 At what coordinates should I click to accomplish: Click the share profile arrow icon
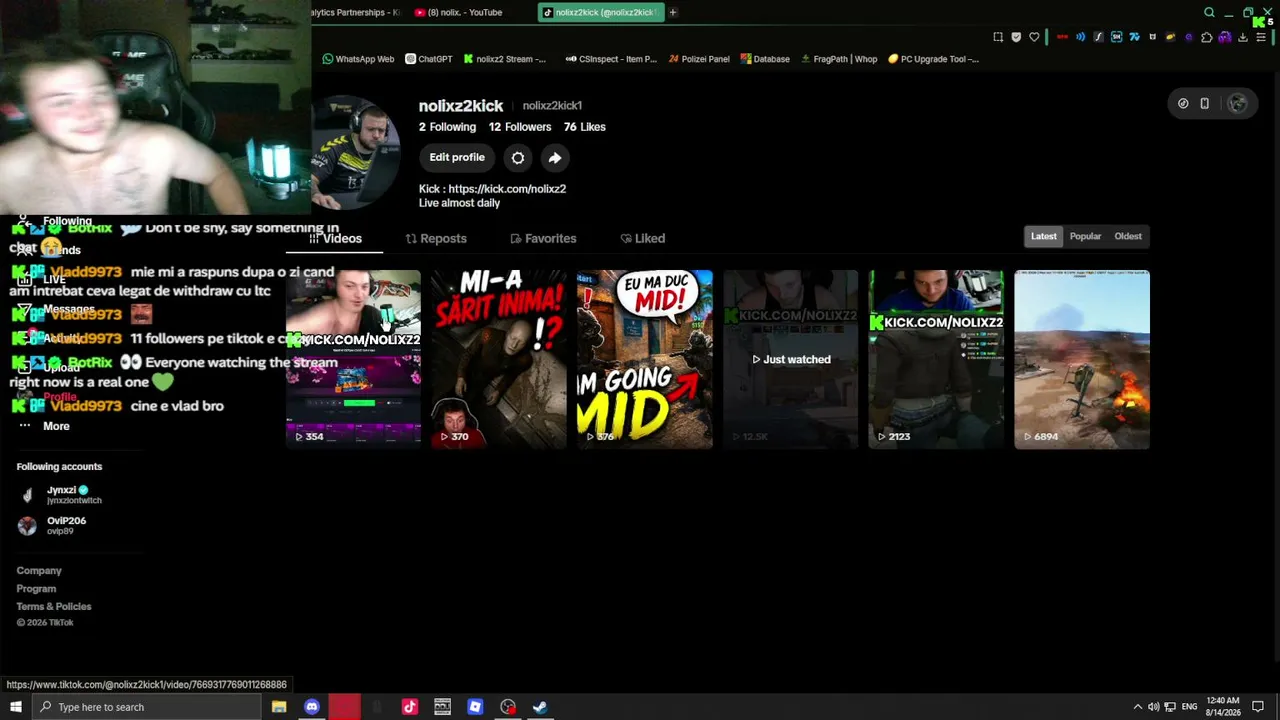[x=555, y=158]
